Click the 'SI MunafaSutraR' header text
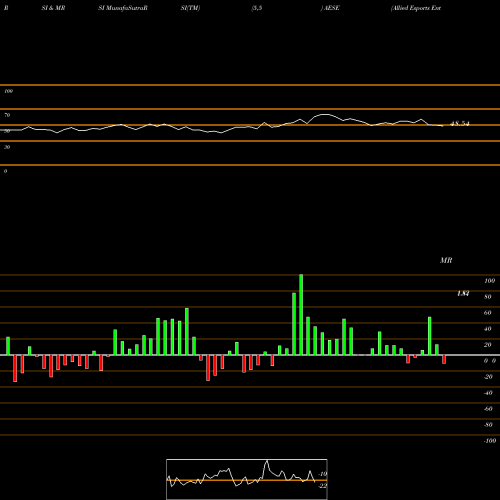This screenshot has height=500, width=500. 123,8
